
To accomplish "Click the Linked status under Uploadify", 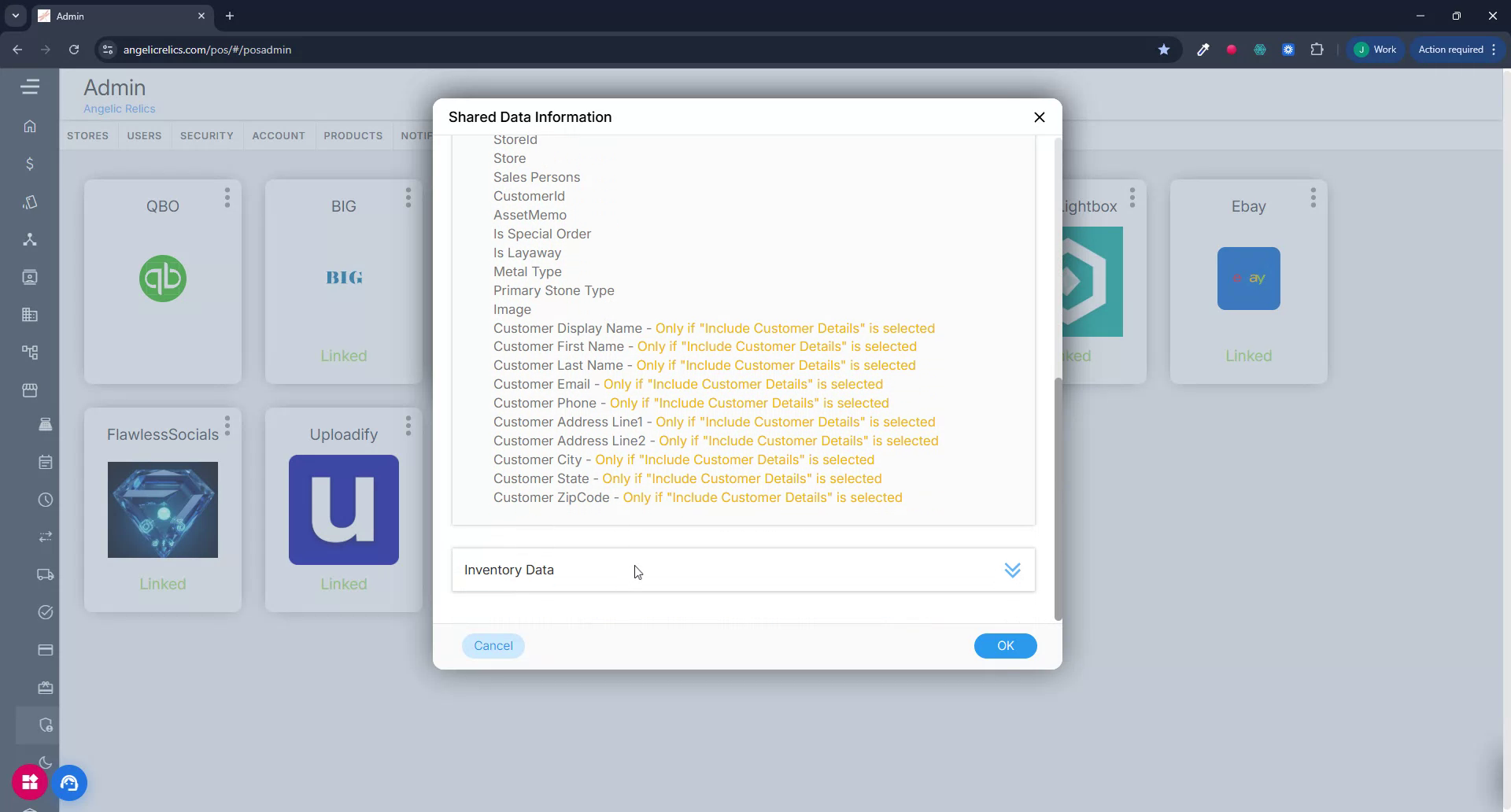I will [344, 584].
